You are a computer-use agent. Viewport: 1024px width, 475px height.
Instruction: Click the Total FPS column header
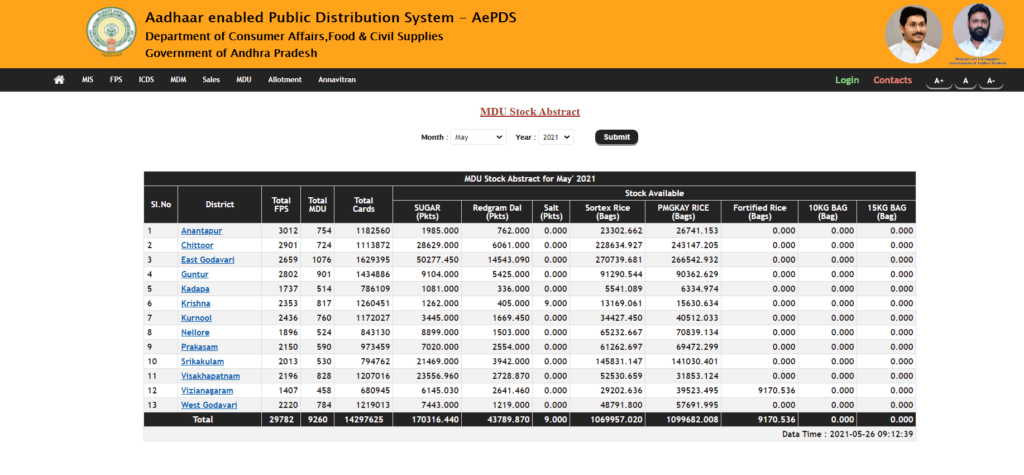coord(281,205)
